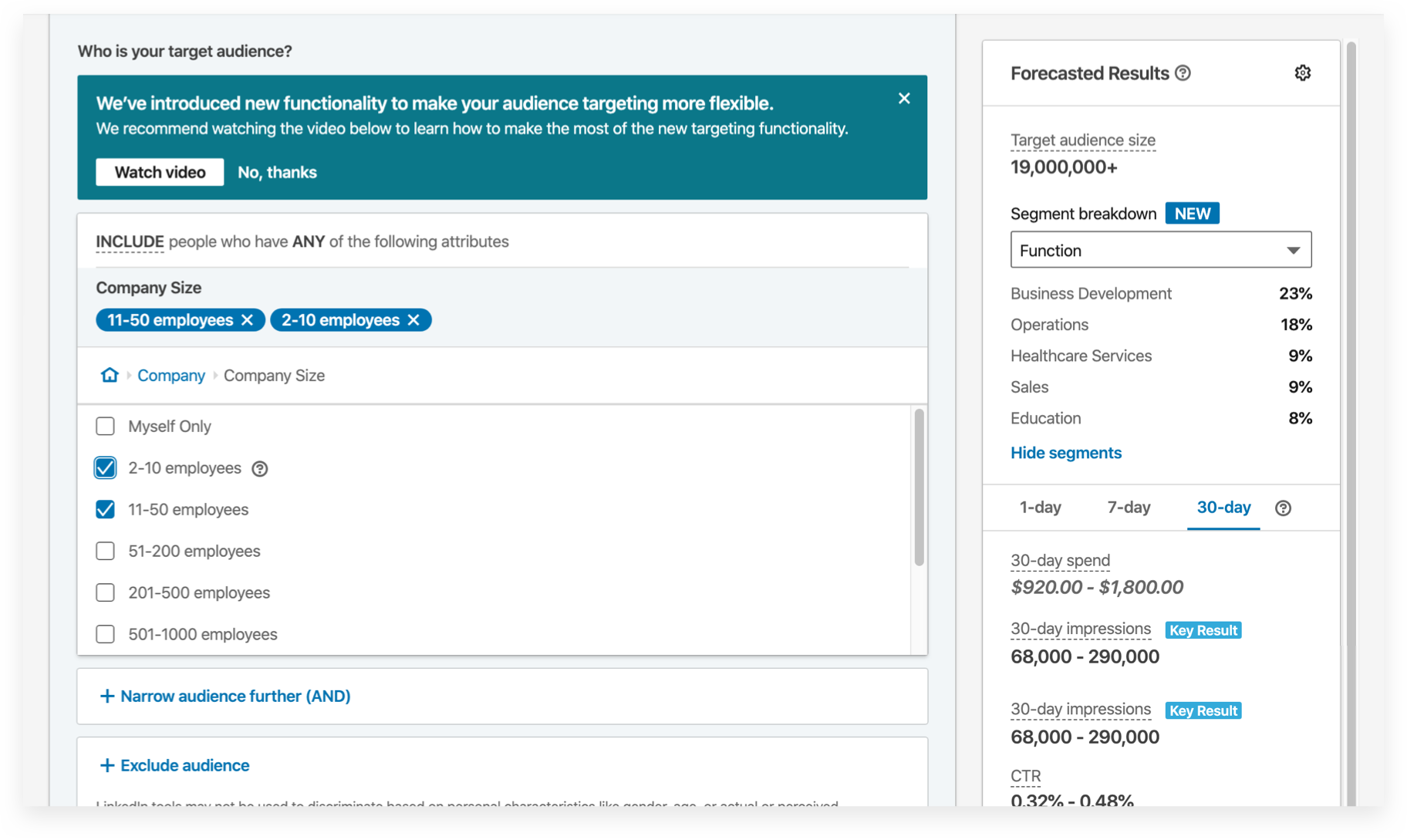Tick the 201-500 employees option
This screenshot has height=840, width=1407.
click(105, 593)
